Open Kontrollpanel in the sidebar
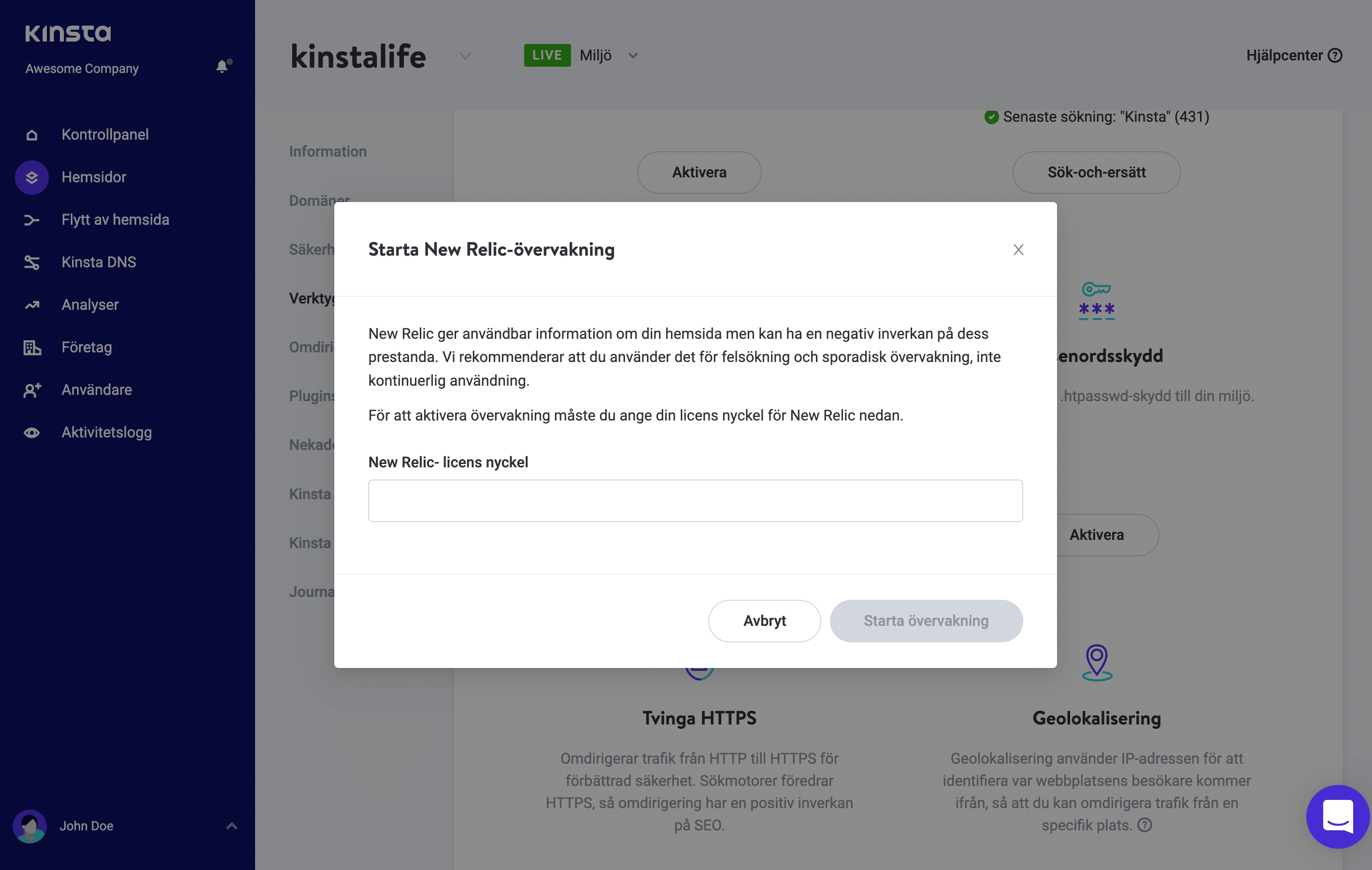 pos(105,134)
